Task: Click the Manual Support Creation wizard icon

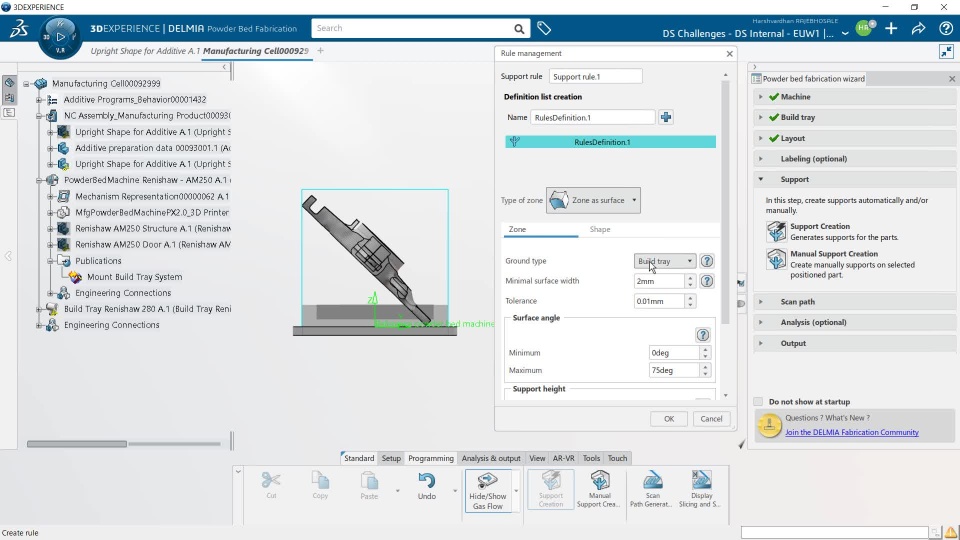Action: point(776,259)
